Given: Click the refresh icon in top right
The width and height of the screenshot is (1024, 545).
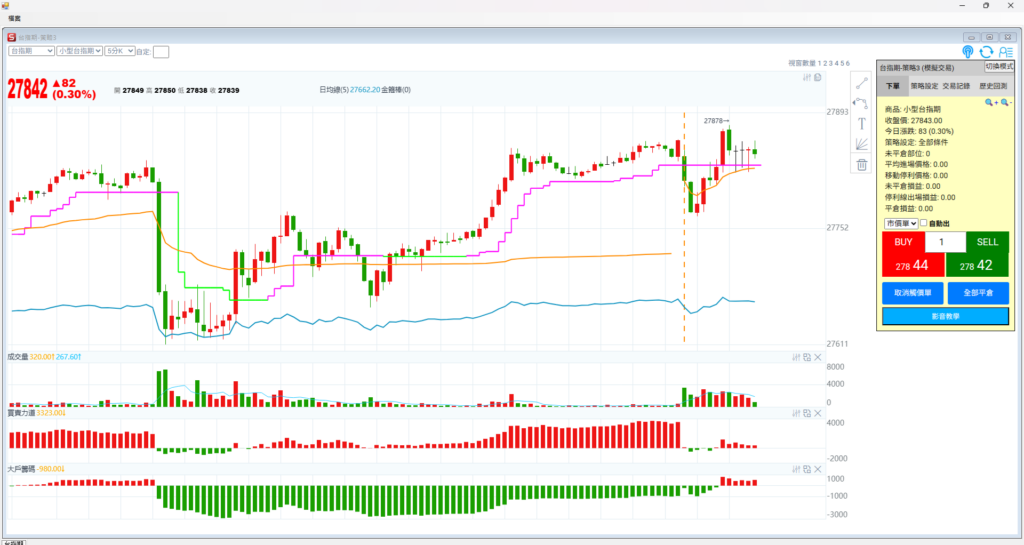Looking at the screenshot, I should point(986,52).
